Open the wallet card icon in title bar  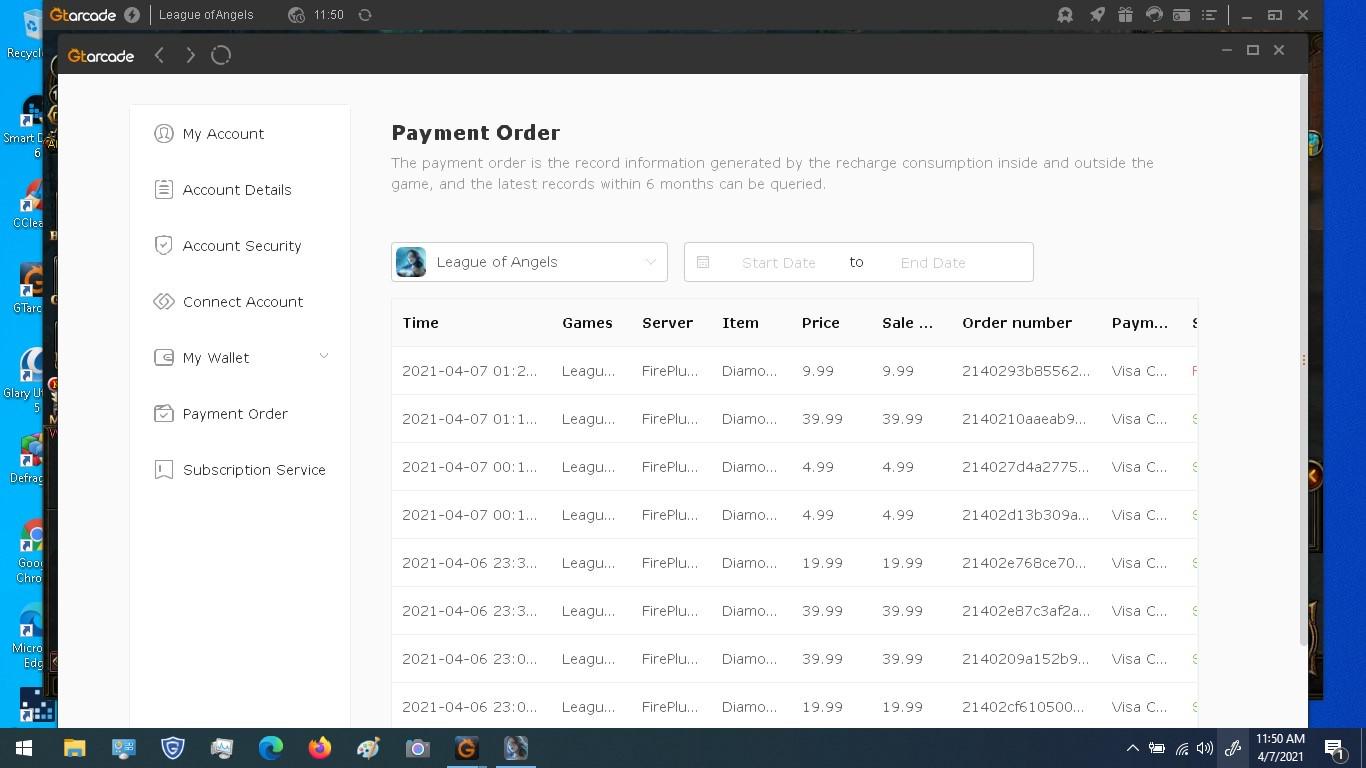(x=1181, y=15)
